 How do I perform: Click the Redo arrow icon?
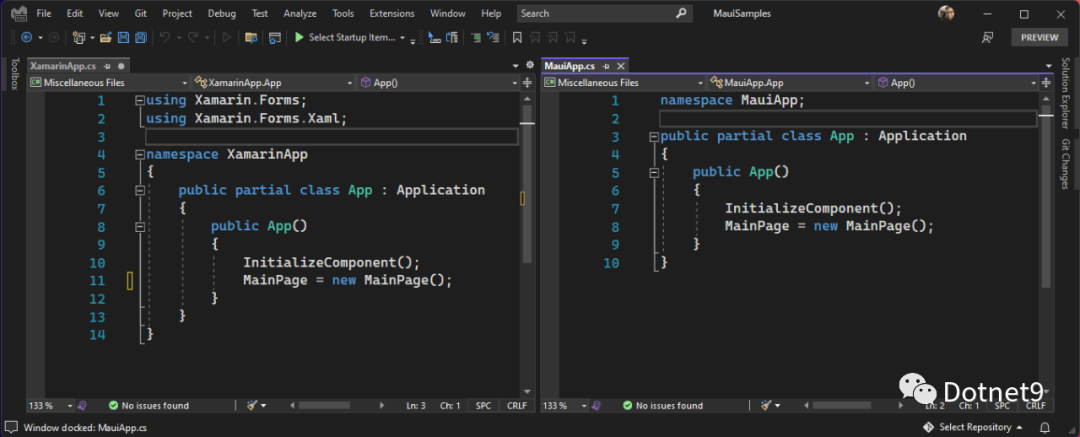pyautogui.click(x=193, y=37)
